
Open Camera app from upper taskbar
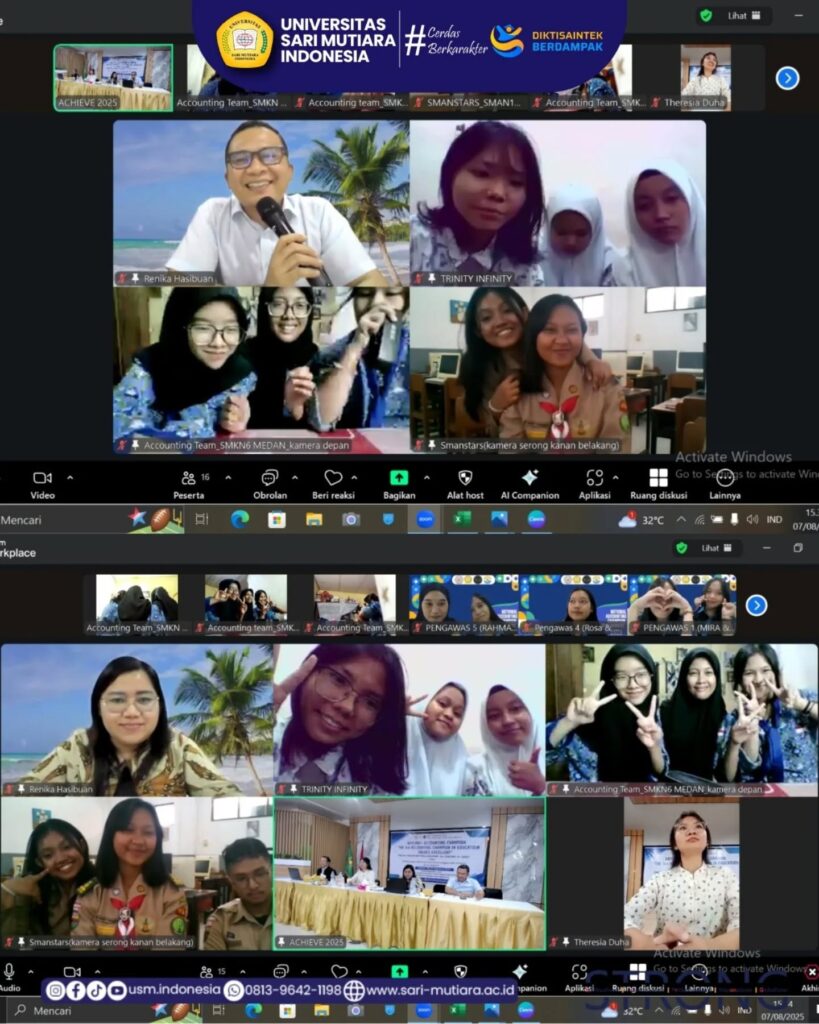click(351, 519)
